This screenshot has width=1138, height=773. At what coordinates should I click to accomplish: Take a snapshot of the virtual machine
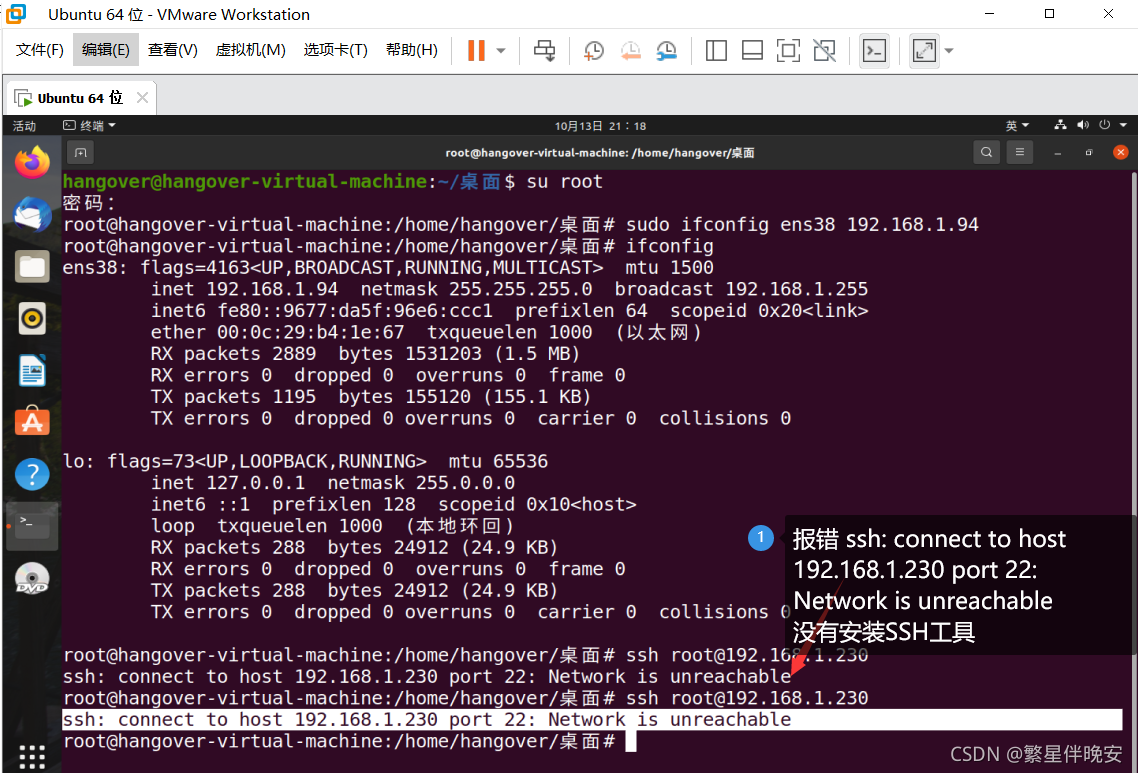point(593,51)
